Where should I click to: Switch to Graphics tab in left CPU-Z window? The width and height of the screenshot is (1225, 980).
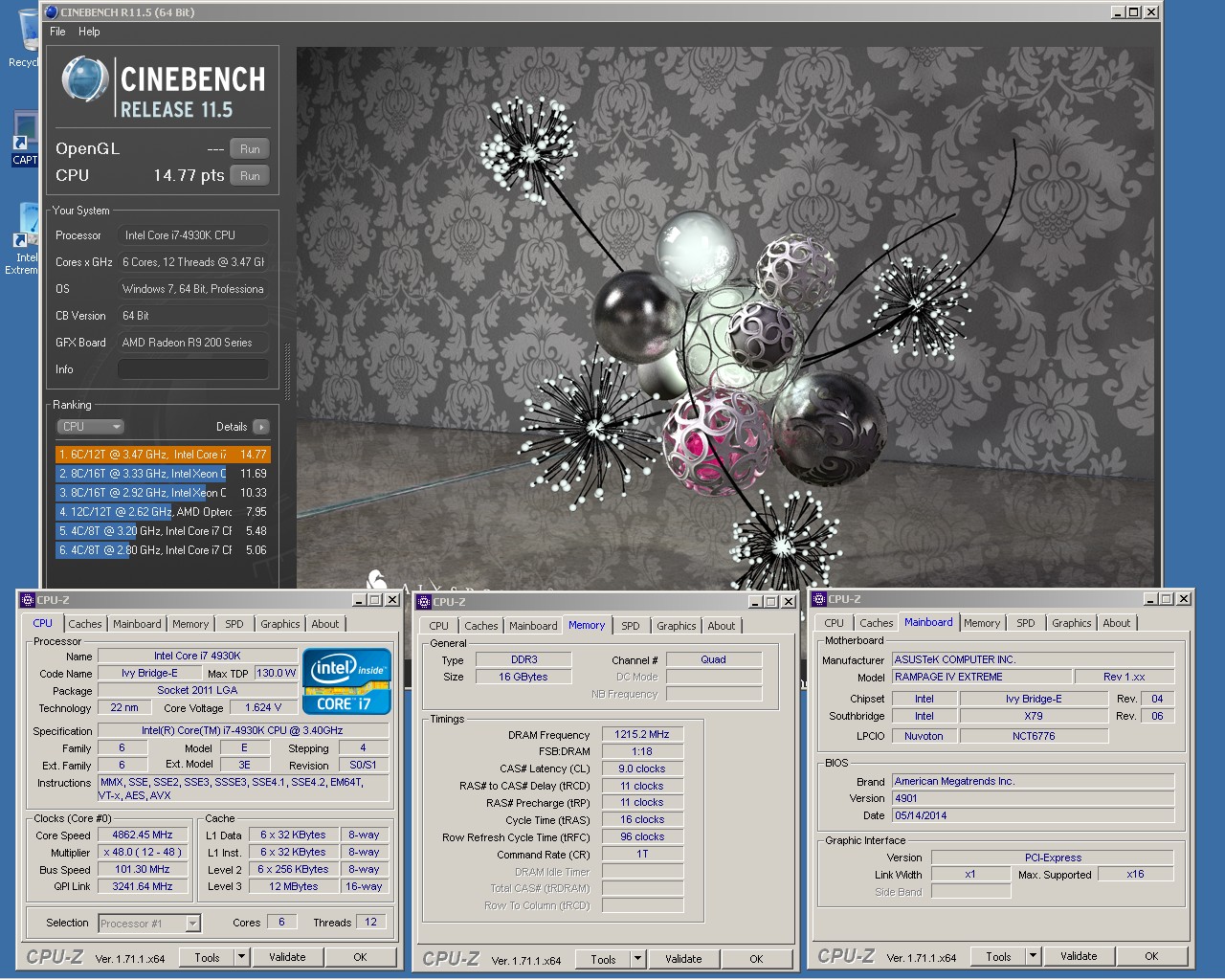(x=280, y=624)
